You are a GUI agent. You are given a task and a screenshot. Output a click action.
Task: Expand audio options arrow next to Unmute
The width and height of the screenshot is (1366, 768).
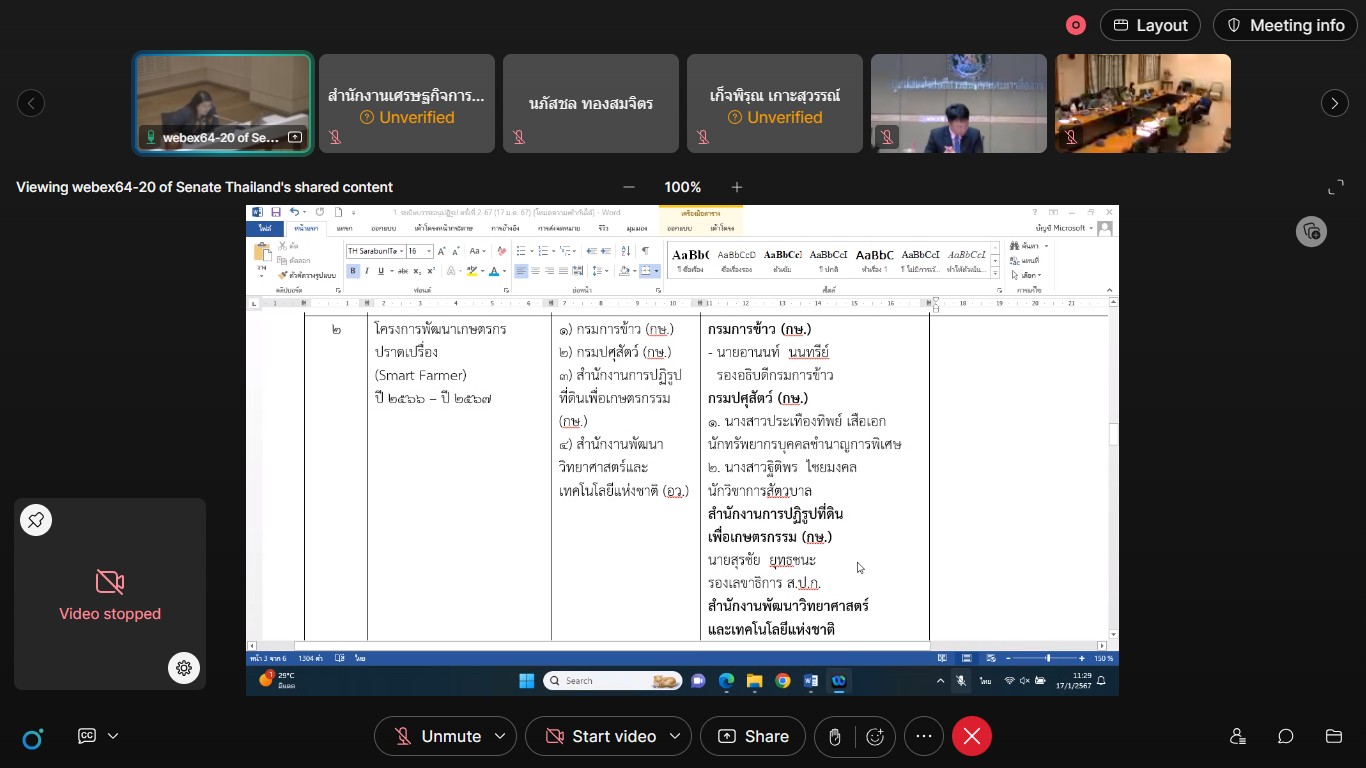(500, 736)
